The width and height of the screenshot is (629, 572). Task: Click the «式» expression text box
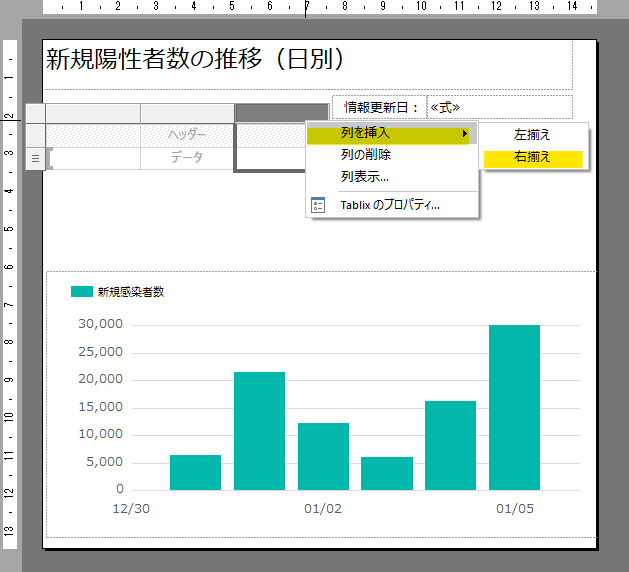tap(499, 107)
